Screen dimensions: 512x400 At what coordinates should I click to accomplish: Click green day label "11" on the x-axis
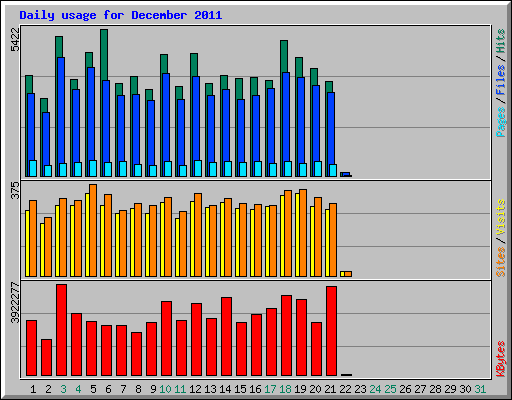click(180, 389)
